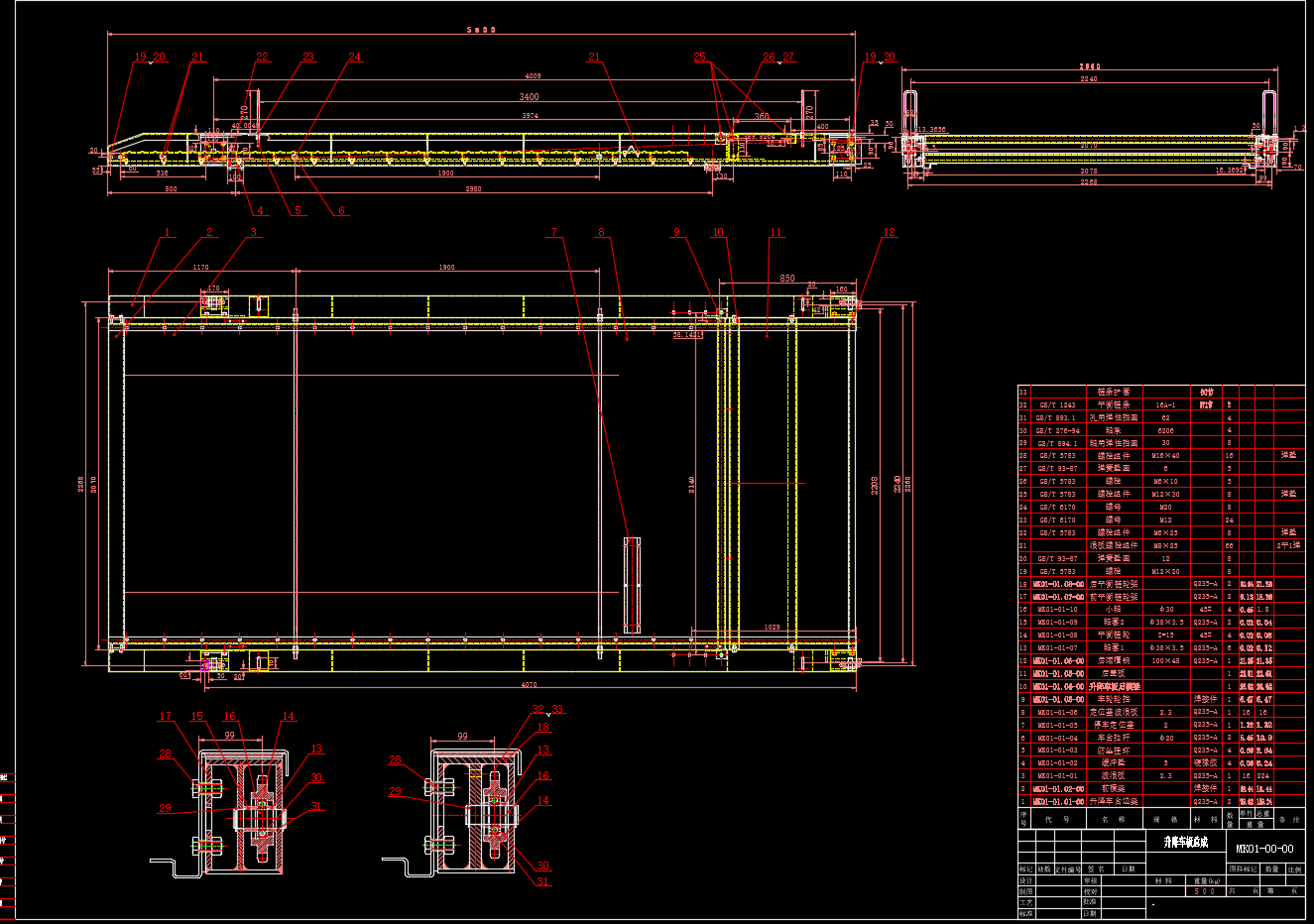Select part callout 24 in side elevation
The height and width of the screenshot is (924, 1314).
354,58
